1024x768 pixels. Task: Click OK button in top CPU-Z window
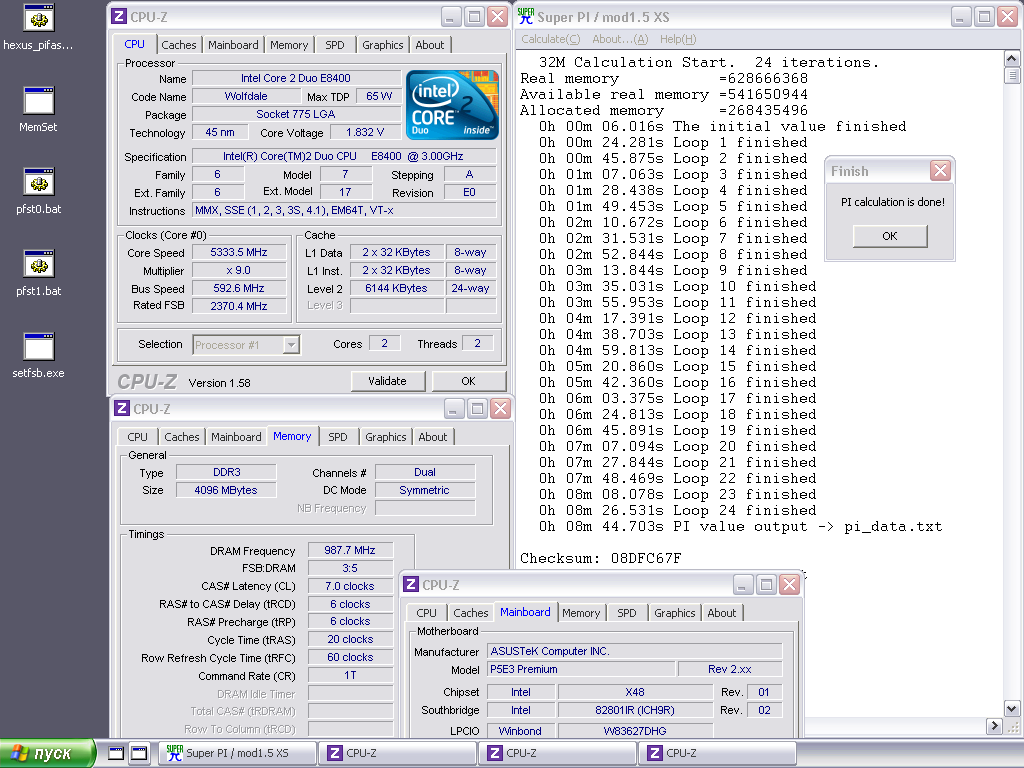[468, 381]
